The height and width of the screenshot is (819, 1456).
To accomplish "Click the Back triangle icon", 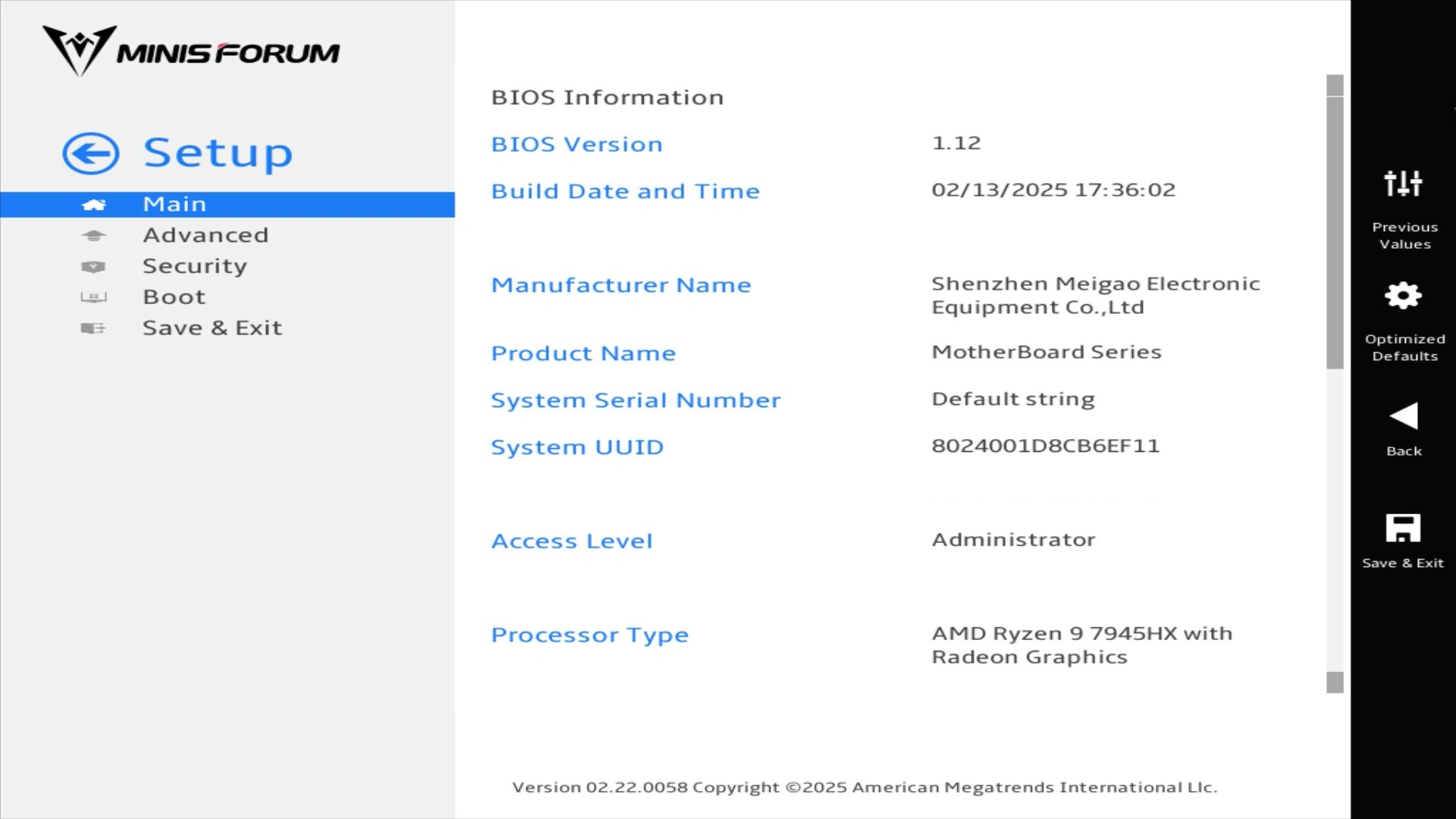I will click(1404, 416).
